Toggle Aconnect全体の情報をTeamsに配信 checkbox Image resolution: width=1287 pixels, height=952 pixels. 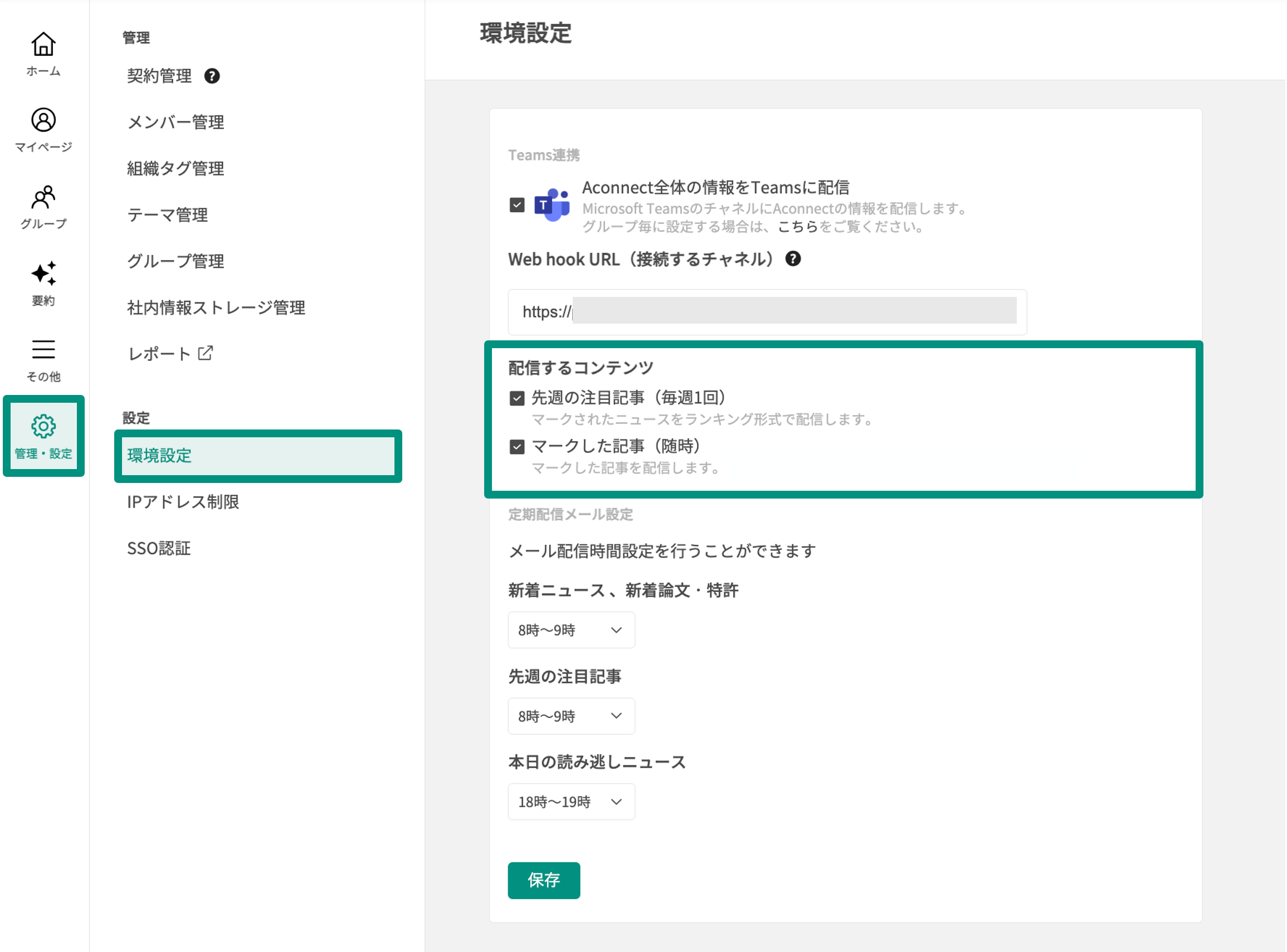click(517, 205)
